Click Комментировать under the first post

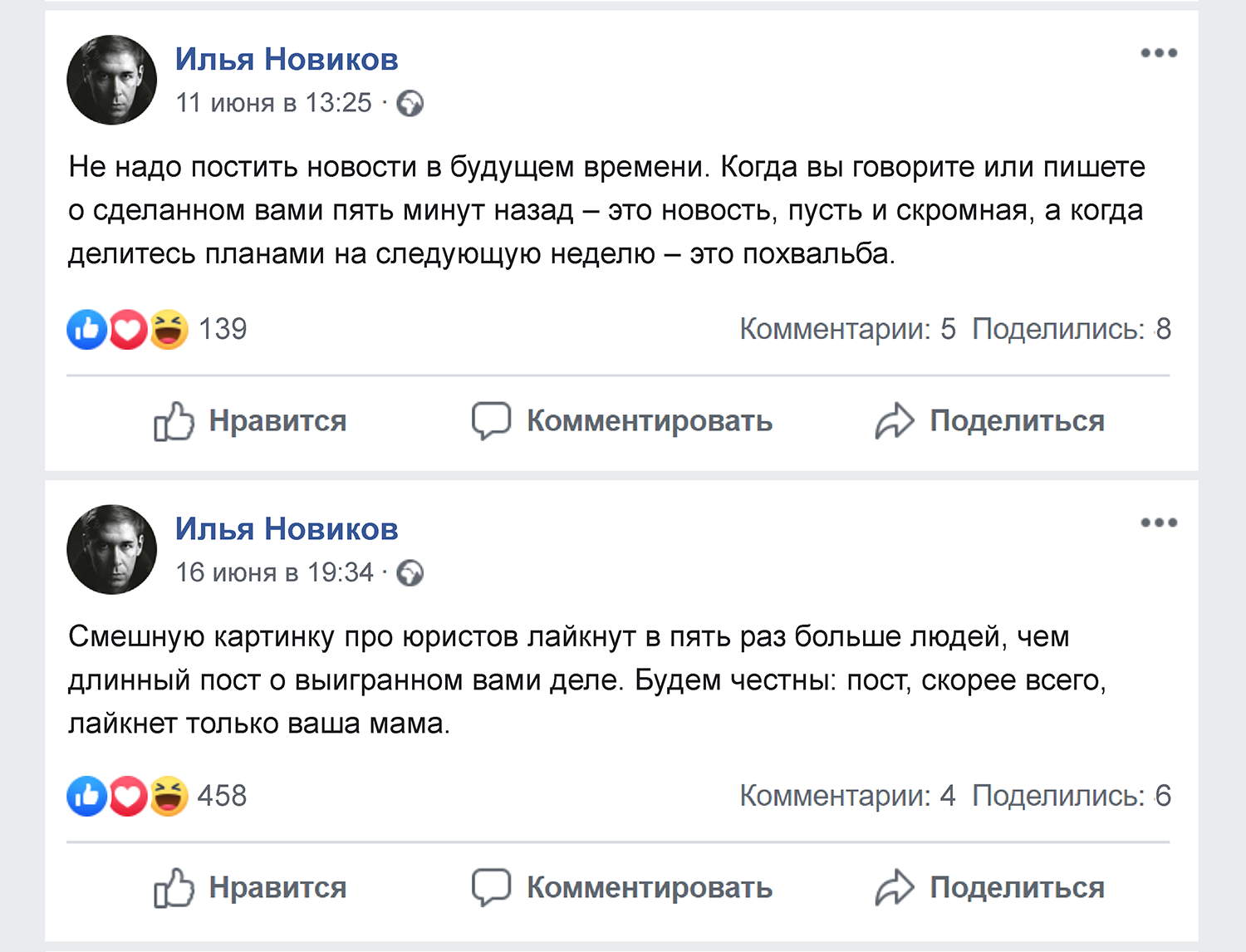click(622, 421)
